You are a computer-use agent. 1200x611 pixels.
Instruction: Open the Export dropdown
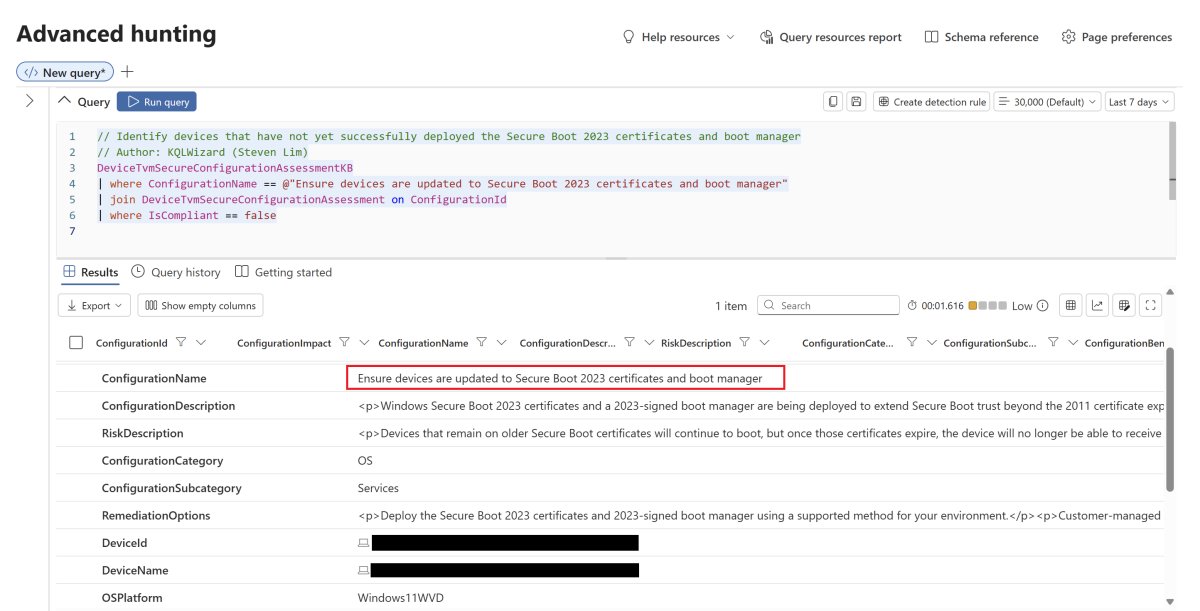coord(94,305)
